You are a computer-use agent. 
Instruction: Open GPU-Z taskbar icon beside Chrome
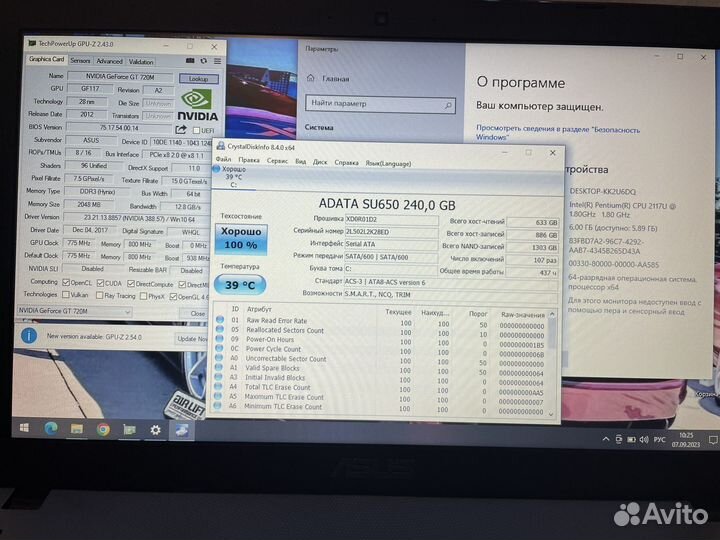pyautogui.click(x=129, y=430)
